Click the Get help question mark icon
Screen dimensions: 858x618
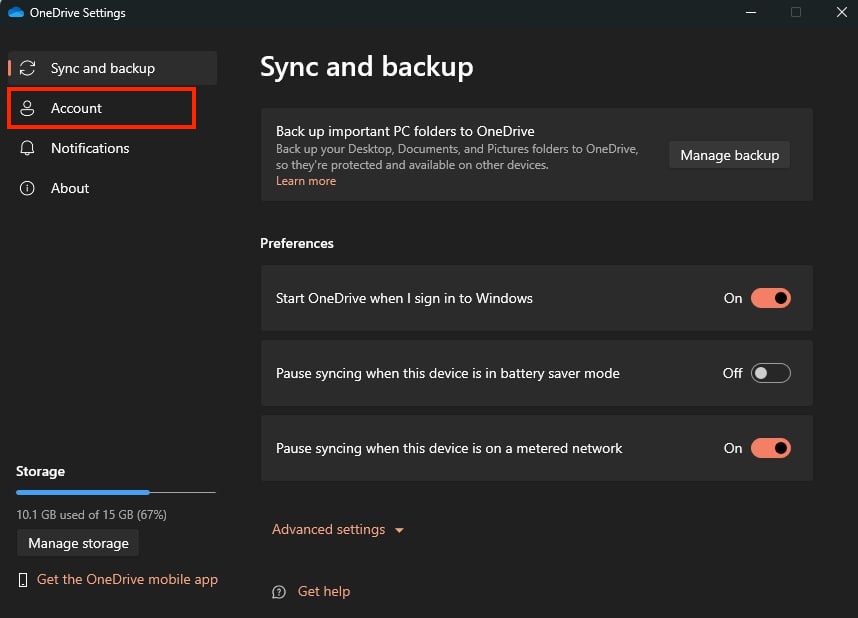[x=279, y=592]
